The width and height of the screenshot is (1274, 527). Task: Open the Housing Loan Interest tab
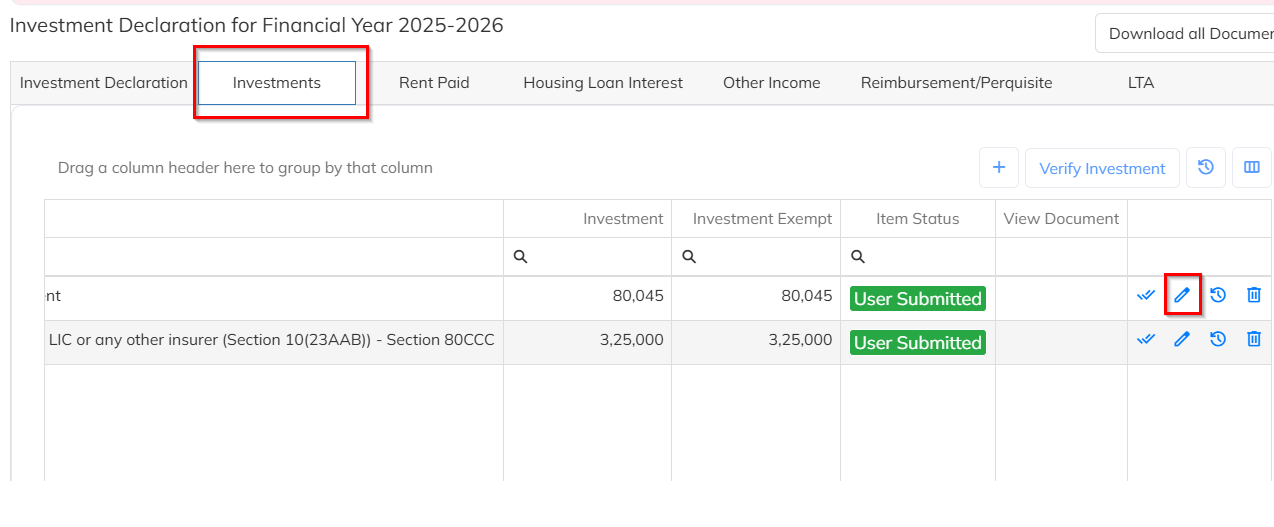[603, 83]
